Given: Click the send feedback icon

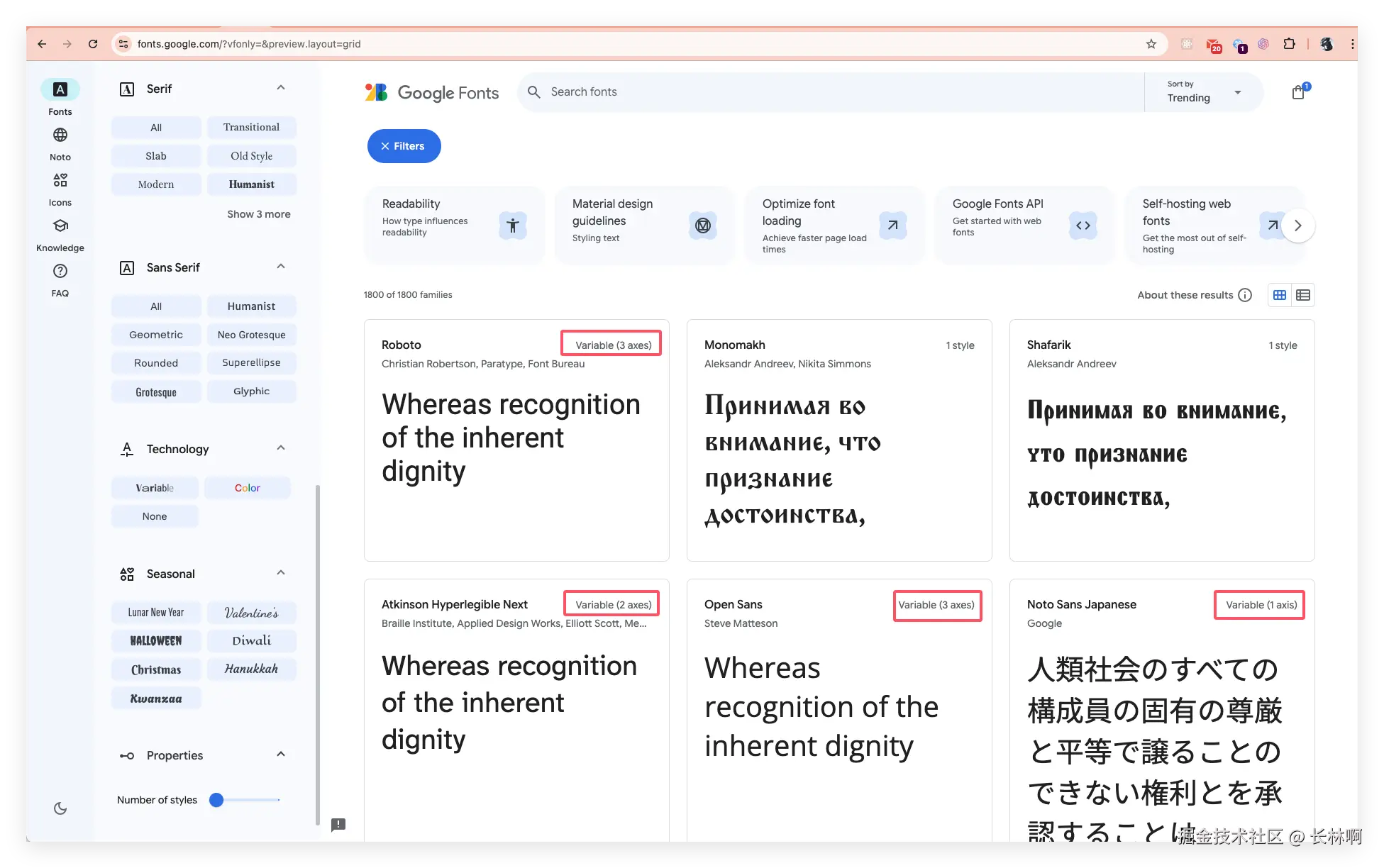Looking at the screenshot, I should [x=338, y=825].
